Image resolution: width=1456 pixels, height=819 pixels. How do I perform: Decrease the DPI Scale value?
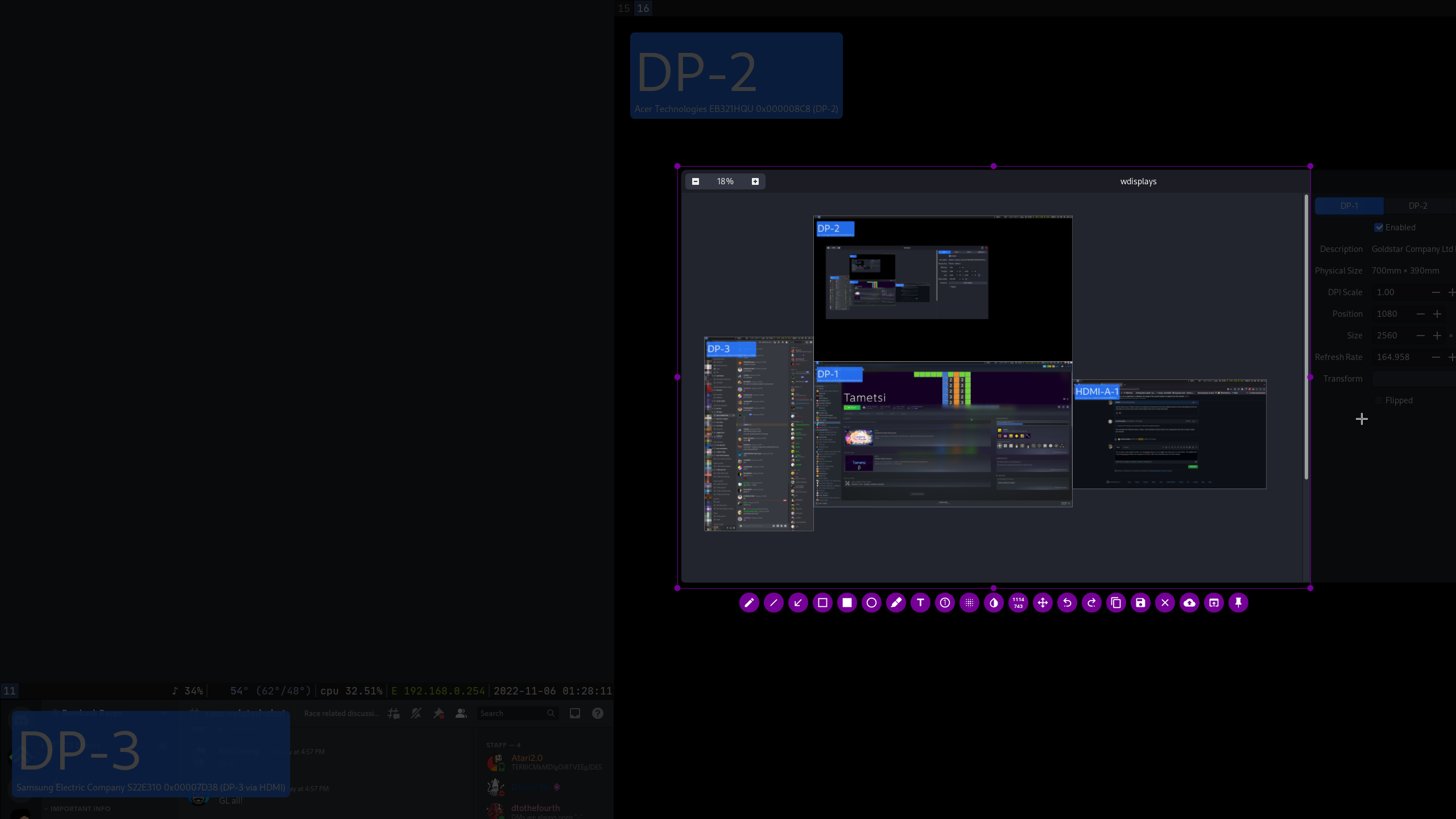(1436, 292)
